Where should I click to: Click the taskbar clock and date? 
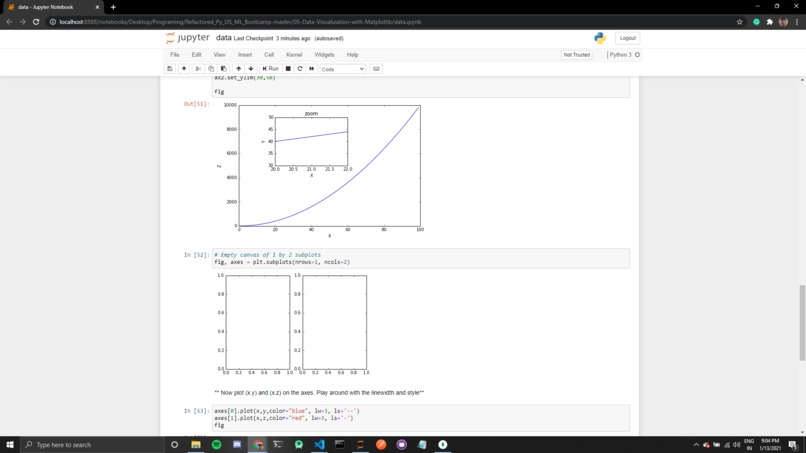[770, 445]
